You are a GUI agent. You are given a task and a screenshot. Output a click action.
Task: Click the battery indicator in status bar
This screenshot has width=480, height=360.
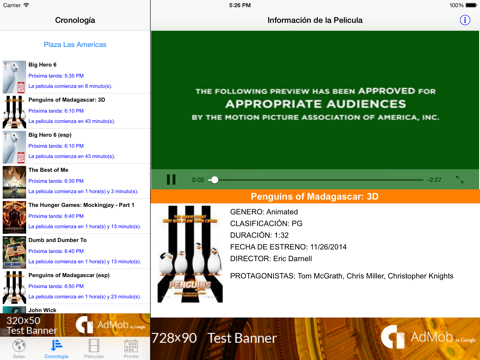click(x=471, y=5)
